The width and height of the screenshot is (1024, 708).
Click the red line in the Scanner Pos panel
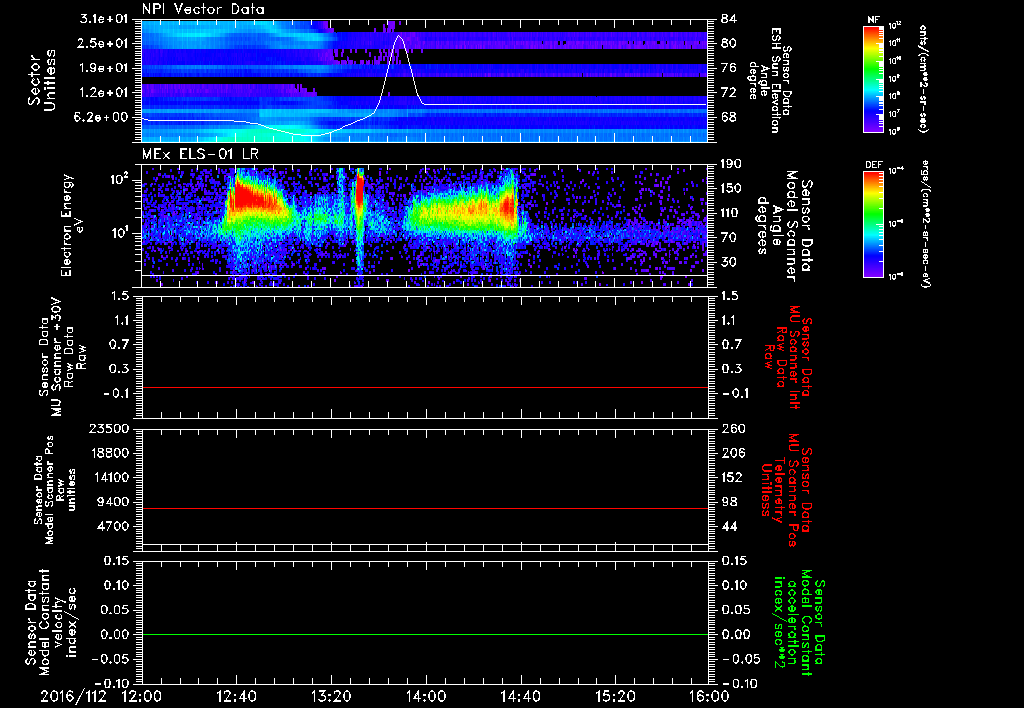pyautogui.click(x=424, y=508)
